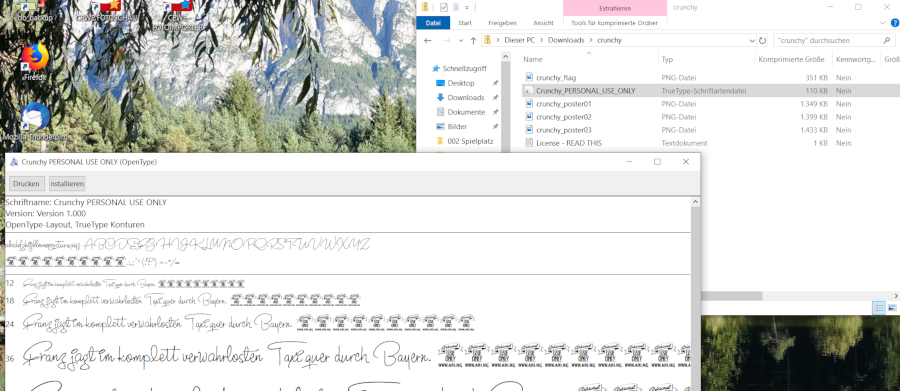Click the crunchy search input field

[x=828, y=41]
